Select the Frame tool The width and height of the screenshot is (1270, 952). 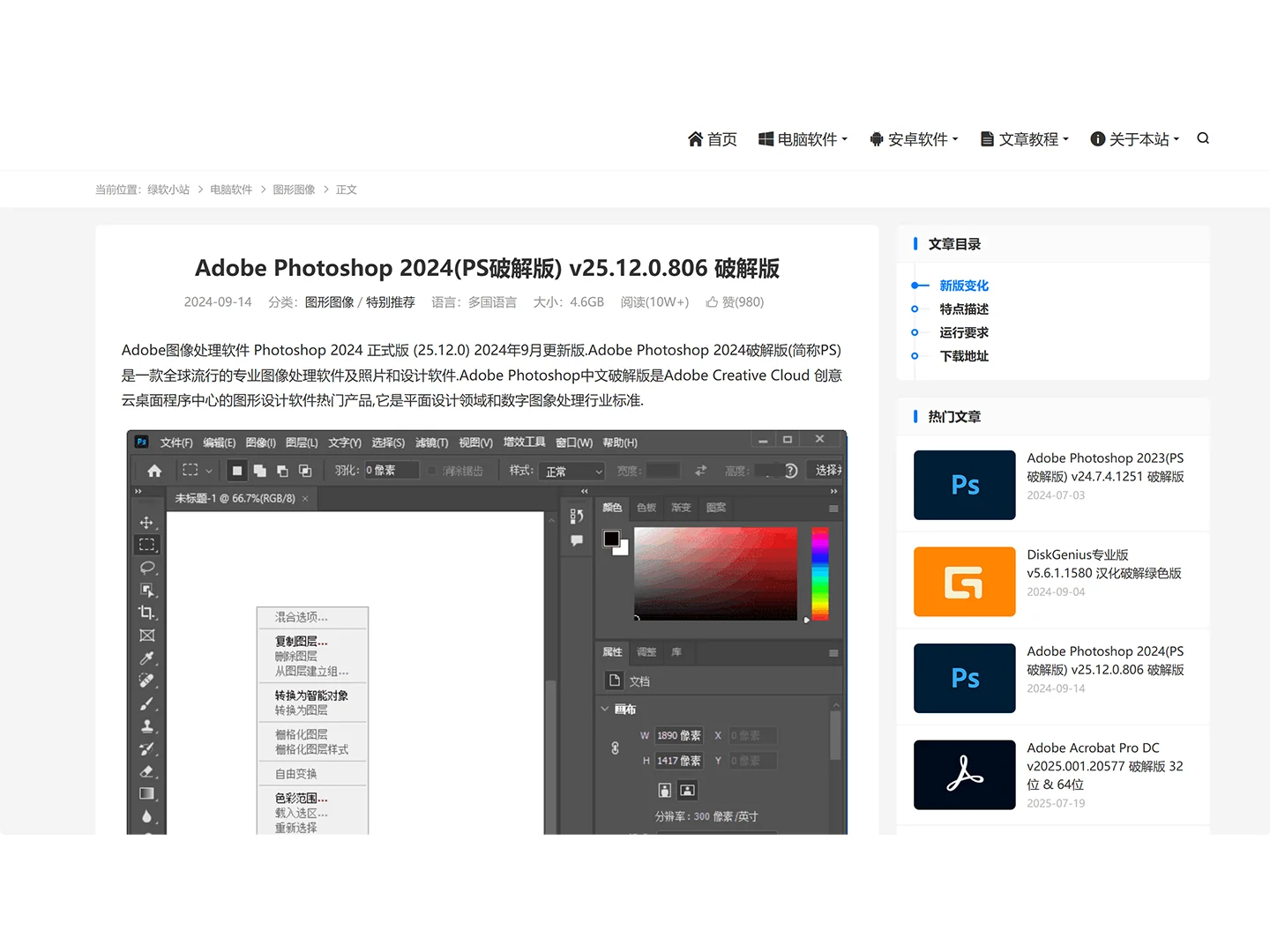tap(147, 636)
